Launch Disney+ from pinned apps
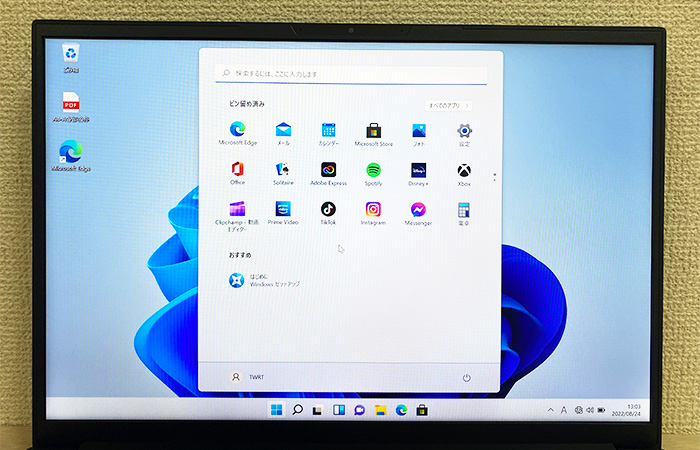The image size is (700, 450). tap(419, 171)
